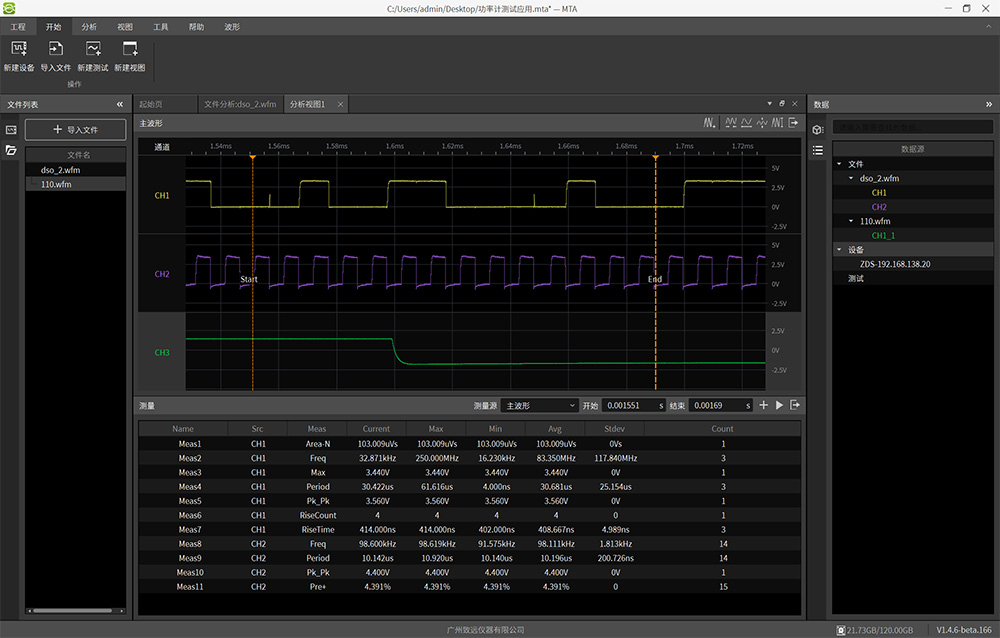Click the 导入文件 icon in the ribbon

pos(56,49)
